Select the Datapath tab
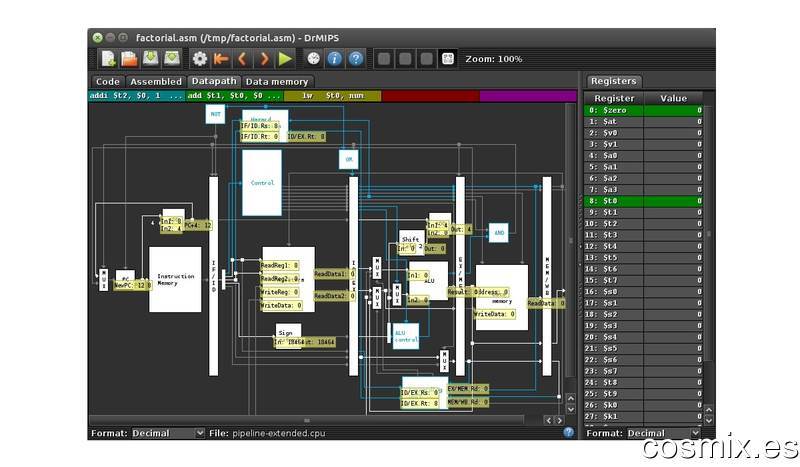This screenshot has width=800, height=467. coord(214,81)
